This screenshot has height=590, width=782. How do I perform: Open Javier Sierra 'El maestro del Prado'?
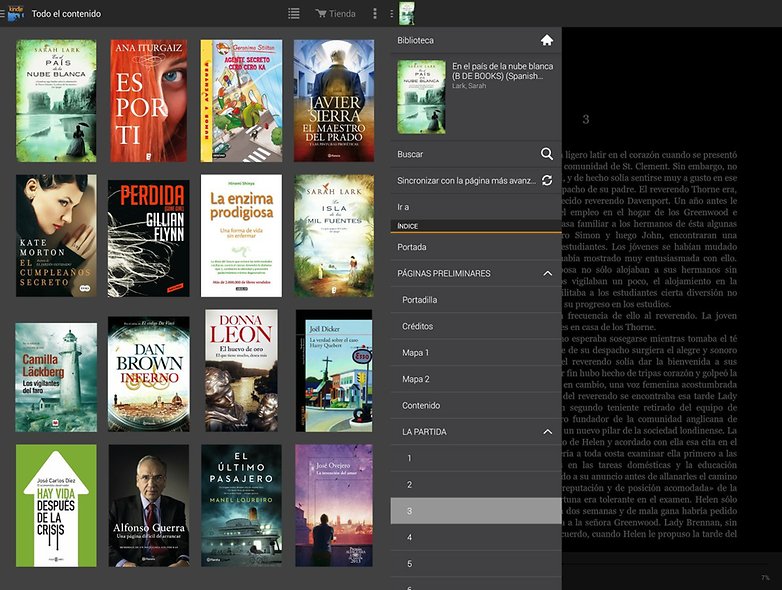[x=334, y=101]
